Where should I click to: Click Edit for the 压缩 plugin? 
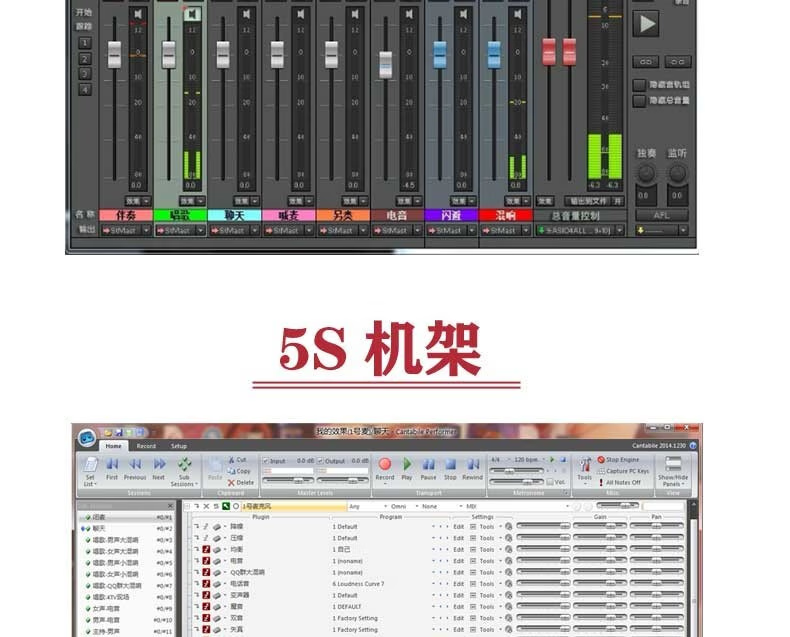[459, 537]
